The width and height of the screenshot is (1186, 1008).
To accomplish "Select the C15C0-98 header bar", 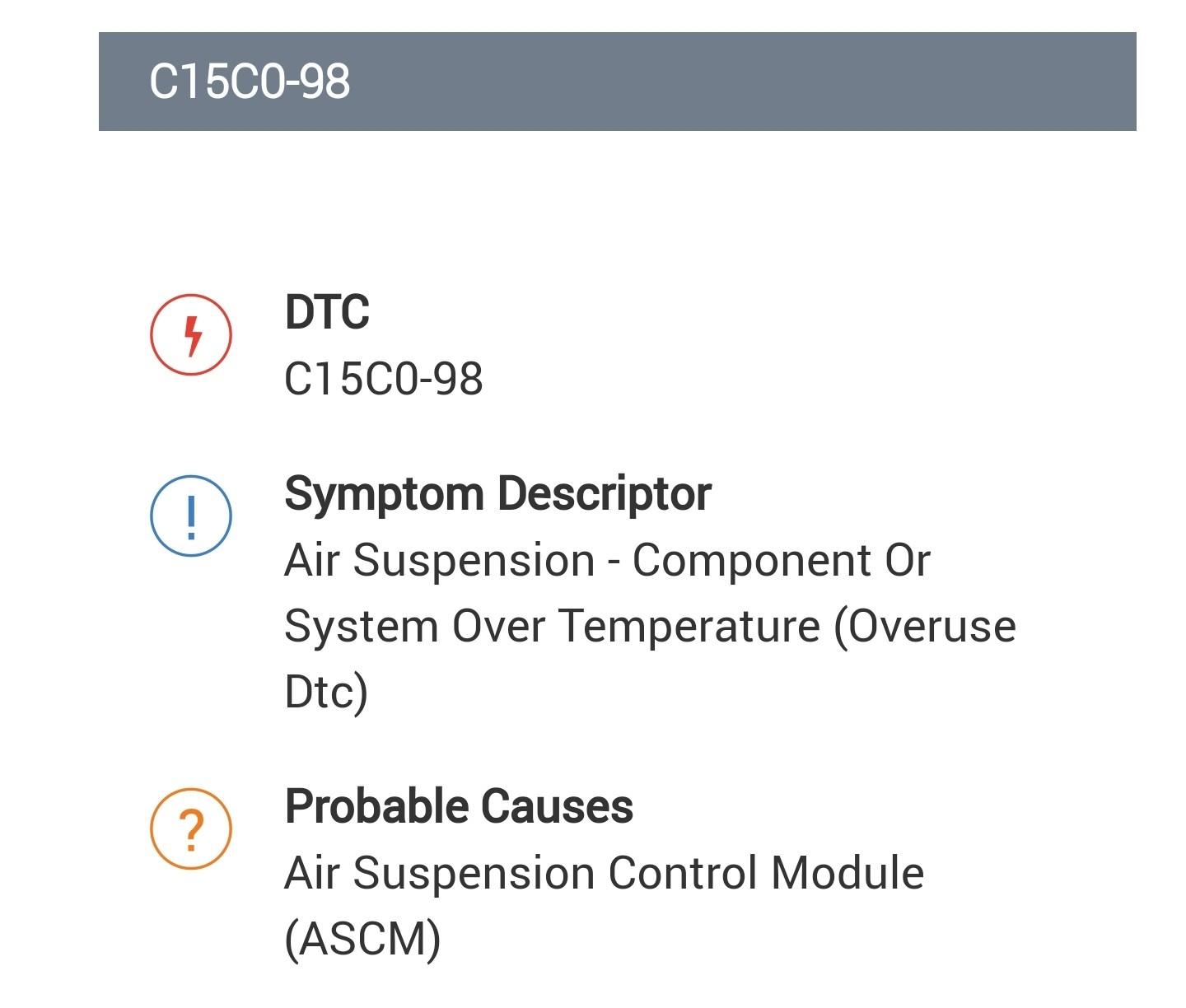I will [x=618, y=82].
